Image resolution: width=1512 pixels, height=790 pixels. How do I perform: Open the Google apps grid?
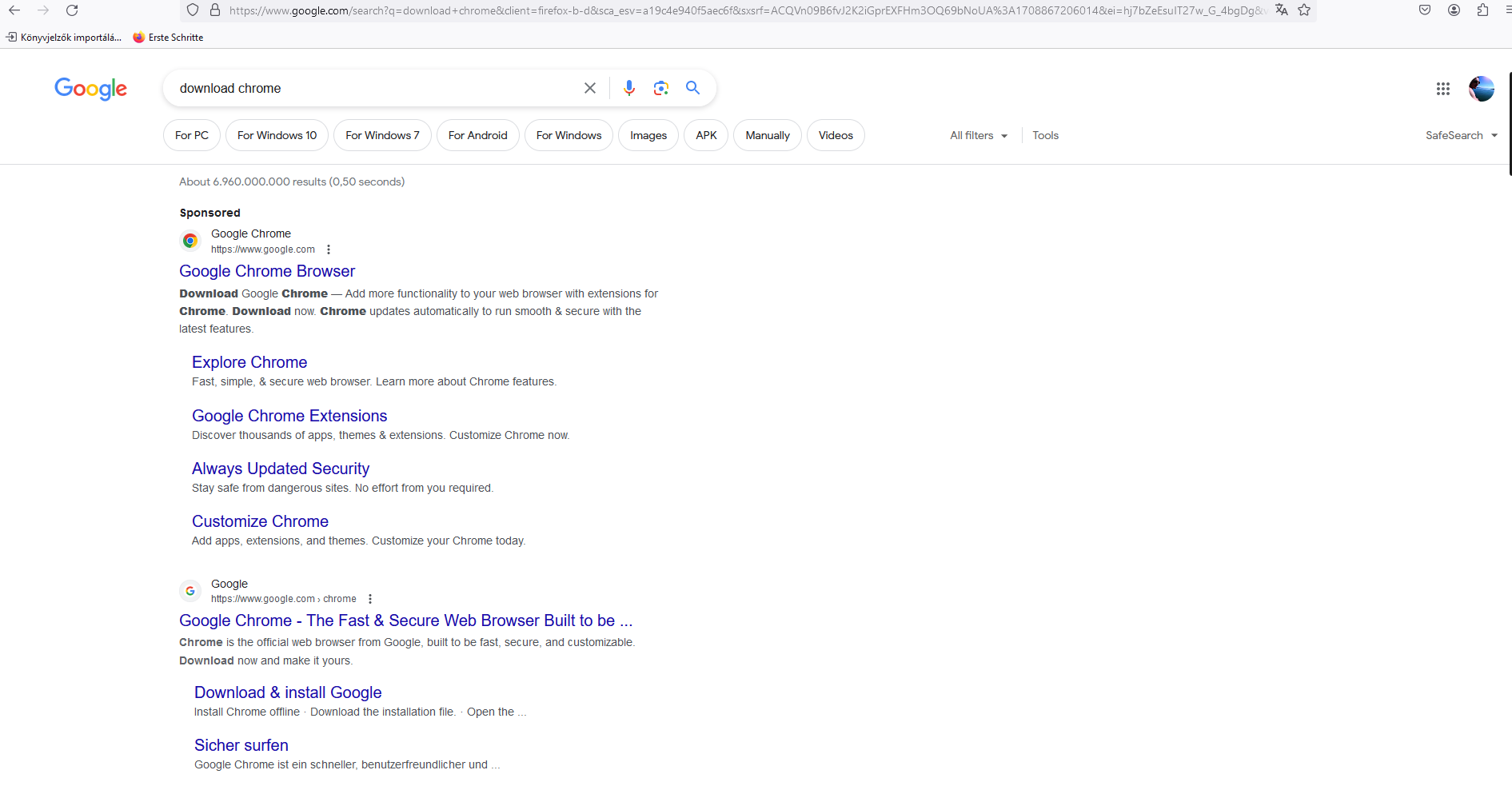click(x=1442, y=89)
